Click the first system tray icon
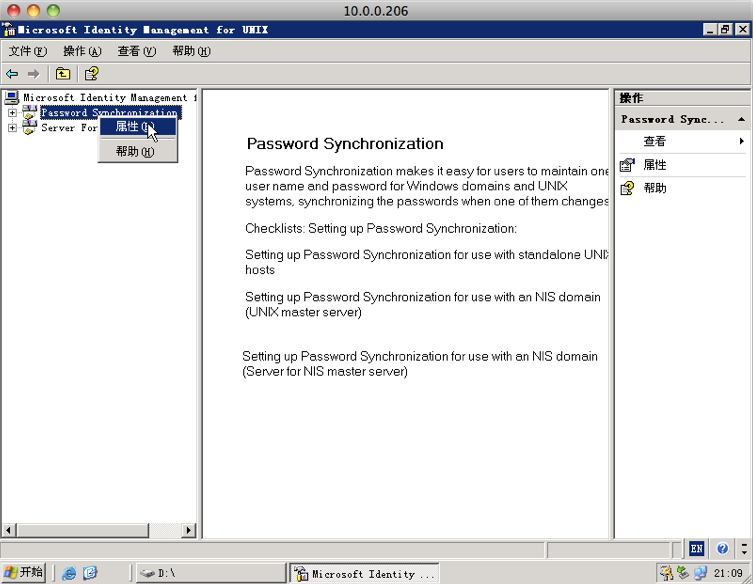 click(666, 572)
